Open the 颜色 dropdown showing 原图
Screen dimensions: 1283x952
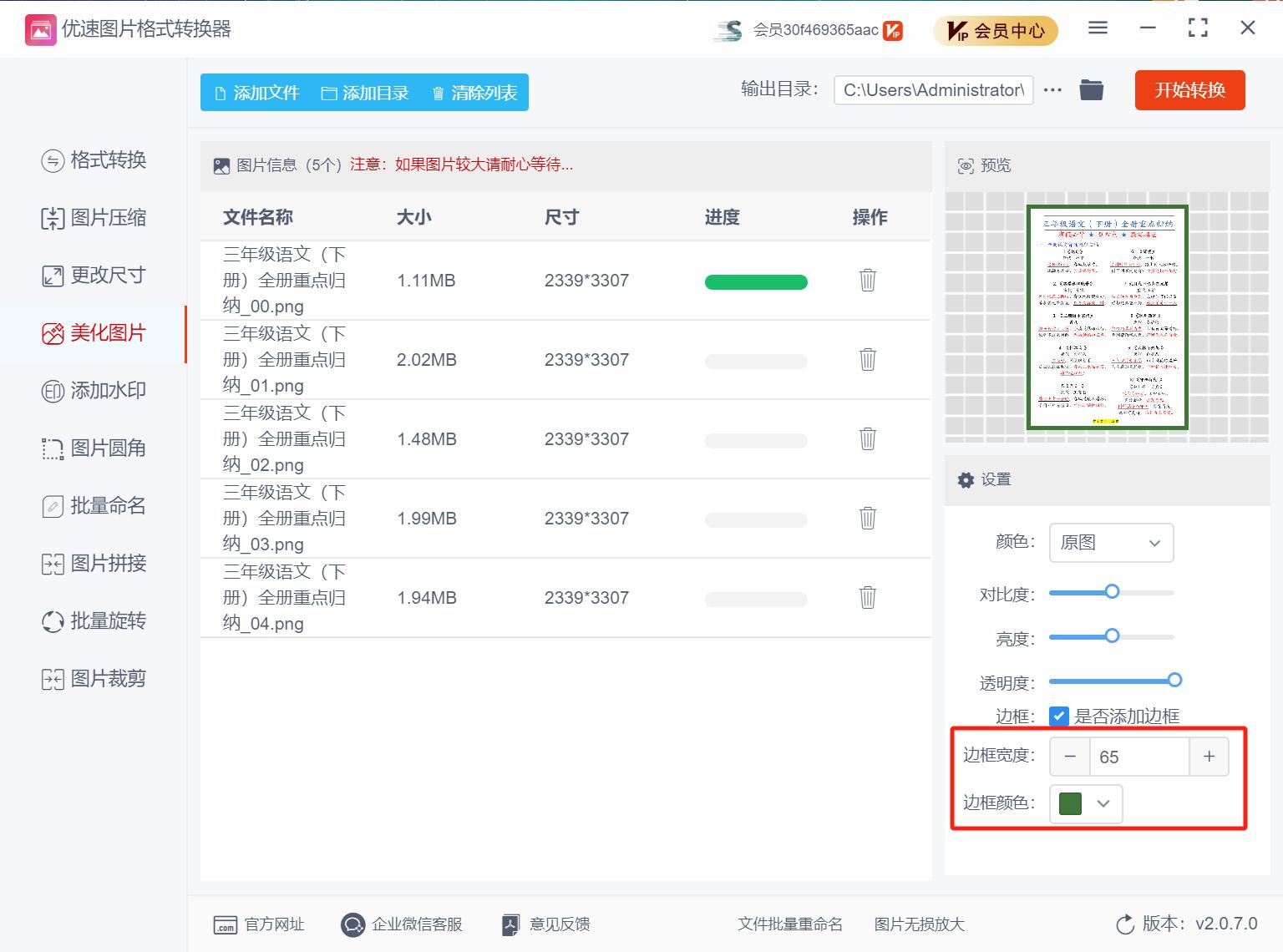click(x=1111, y=543)
